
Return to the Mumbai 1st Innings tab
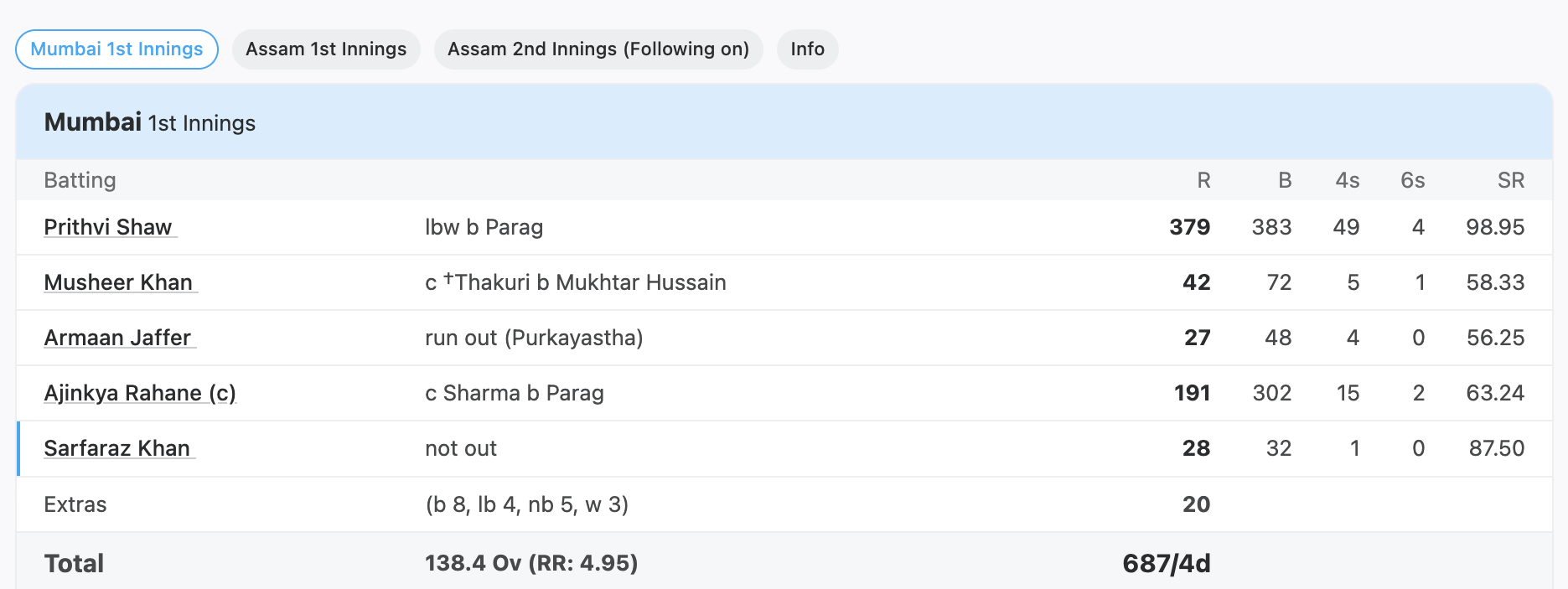point(116,49)
